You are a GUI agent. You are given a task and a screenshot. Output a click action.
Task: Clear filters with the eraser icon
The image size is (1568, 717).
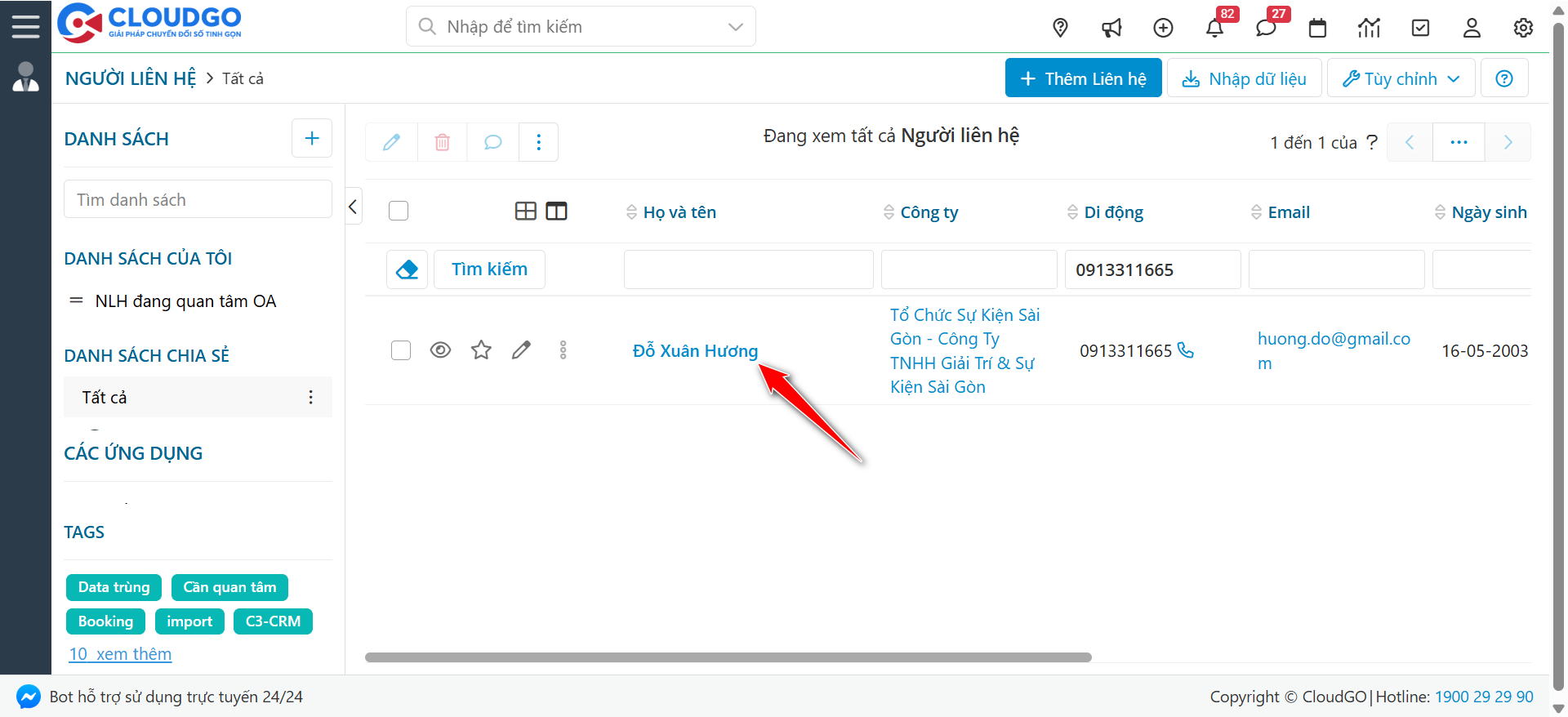pyautogui.click(x=407, y=269)
